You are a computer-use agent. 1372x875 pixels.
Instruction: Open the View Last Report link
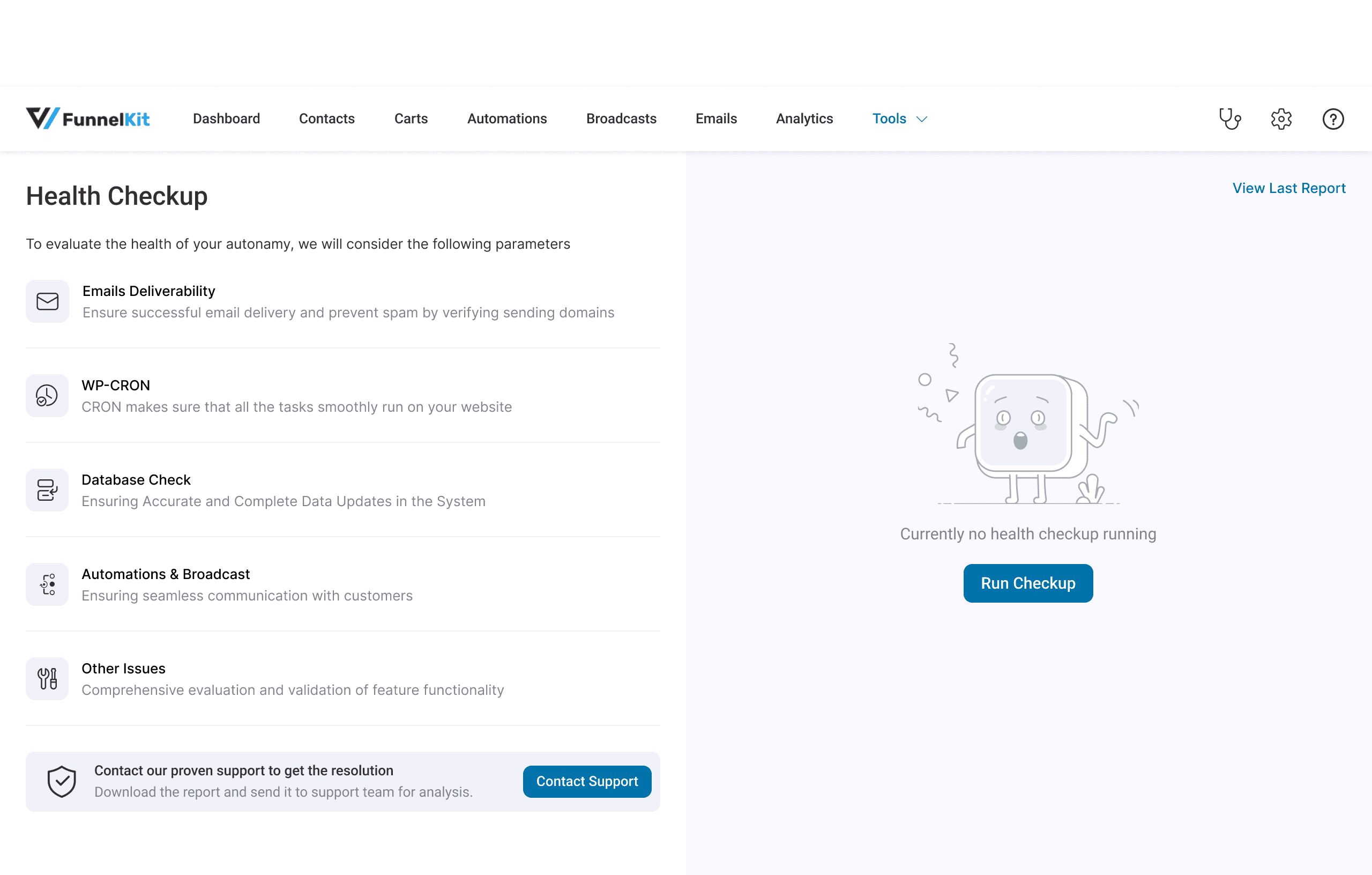click(1288, 188)
